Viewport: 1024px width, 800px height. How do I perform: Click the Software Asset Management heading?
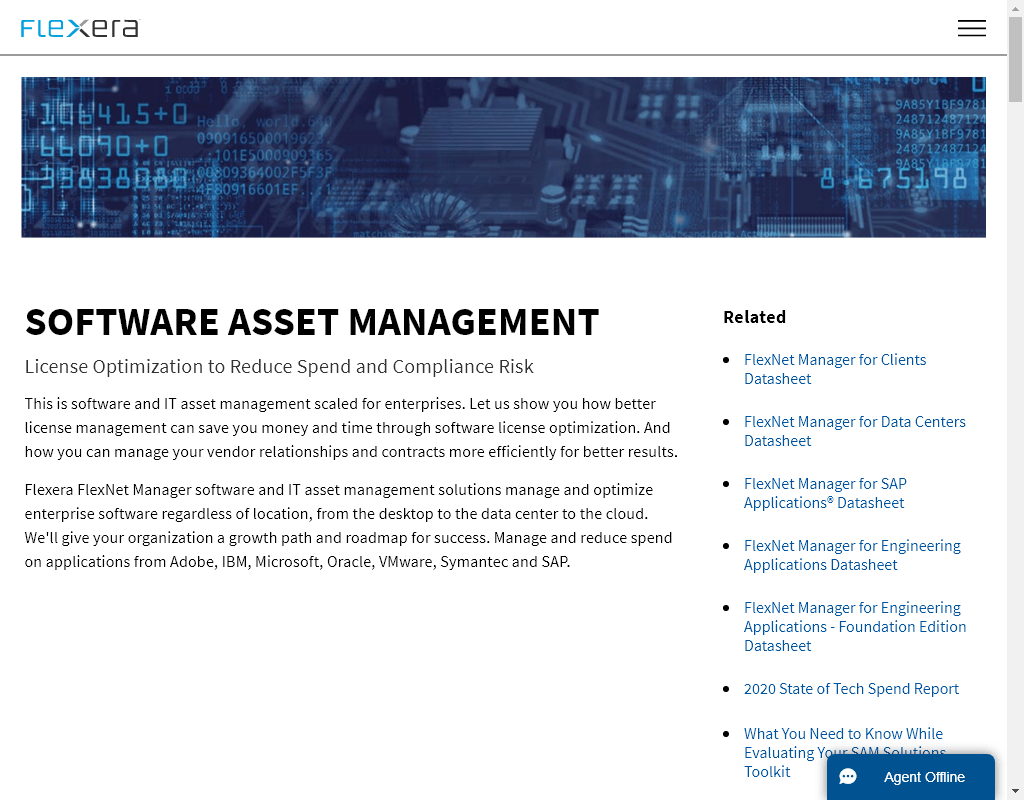click(312, 322)
